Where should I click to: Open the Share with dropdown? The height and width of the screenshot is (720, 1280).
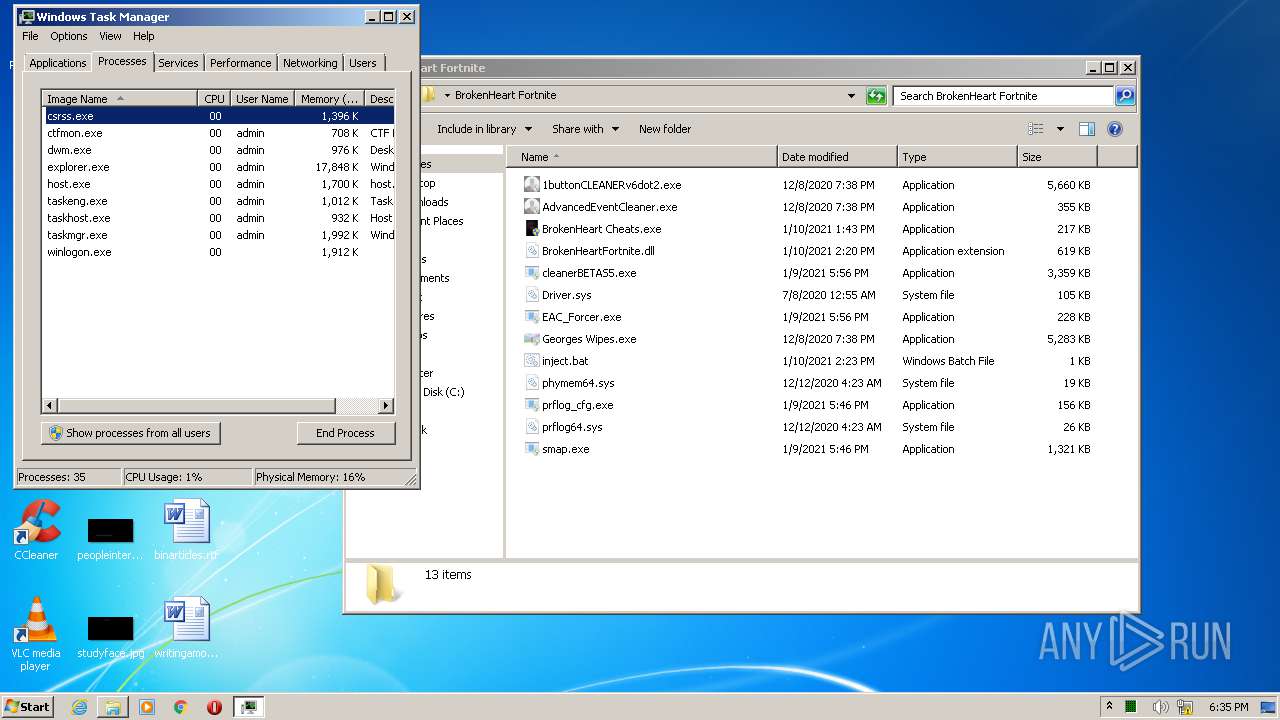coord(585,129)
